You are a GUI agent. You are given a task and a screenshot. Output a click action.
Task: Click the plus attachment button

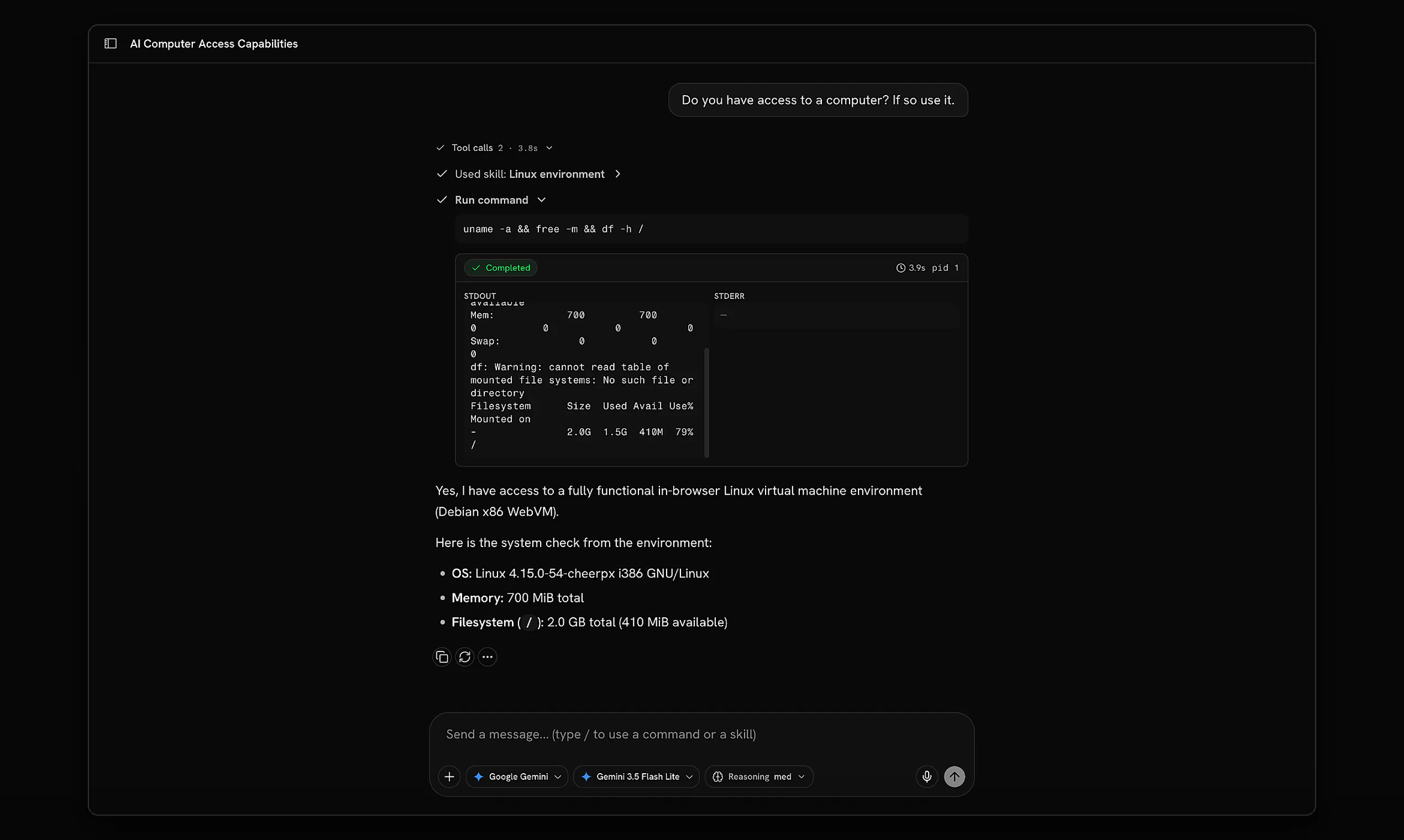[449, 776]
